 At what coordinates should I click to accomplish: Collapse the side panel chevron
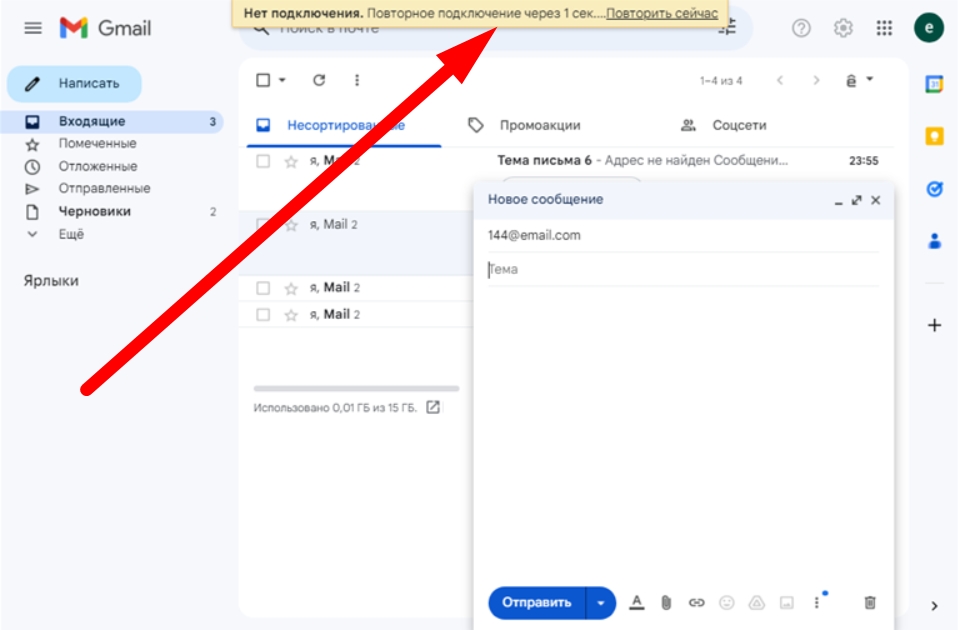point(934,606)
